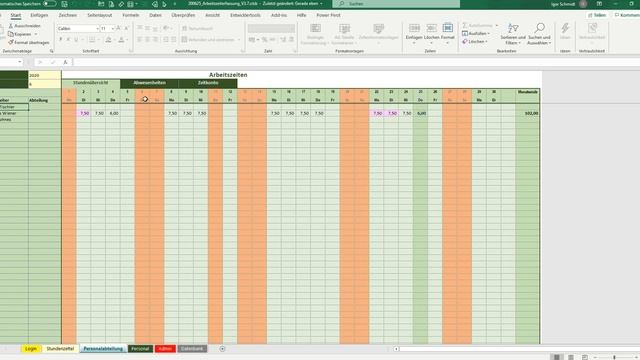Toggle italic formatting
640x360 pixels.
click(x=68, y=40)
